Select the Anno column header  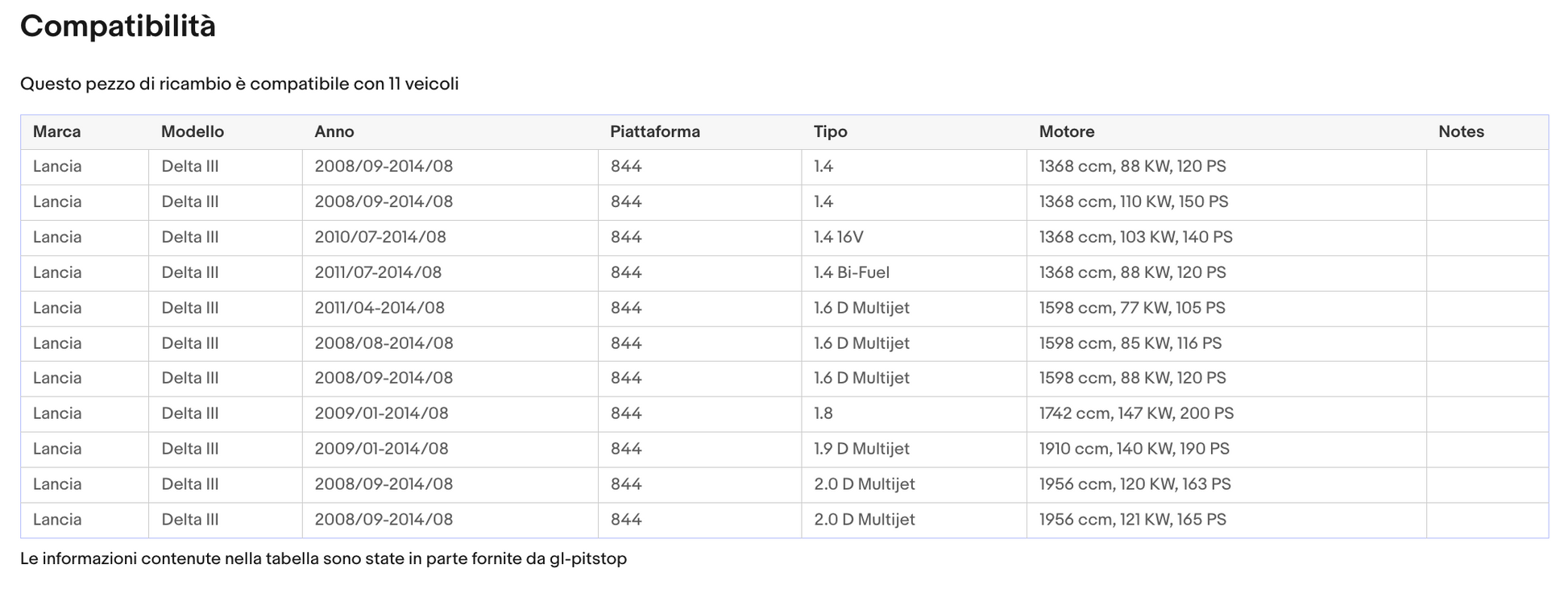coord(334,131)
